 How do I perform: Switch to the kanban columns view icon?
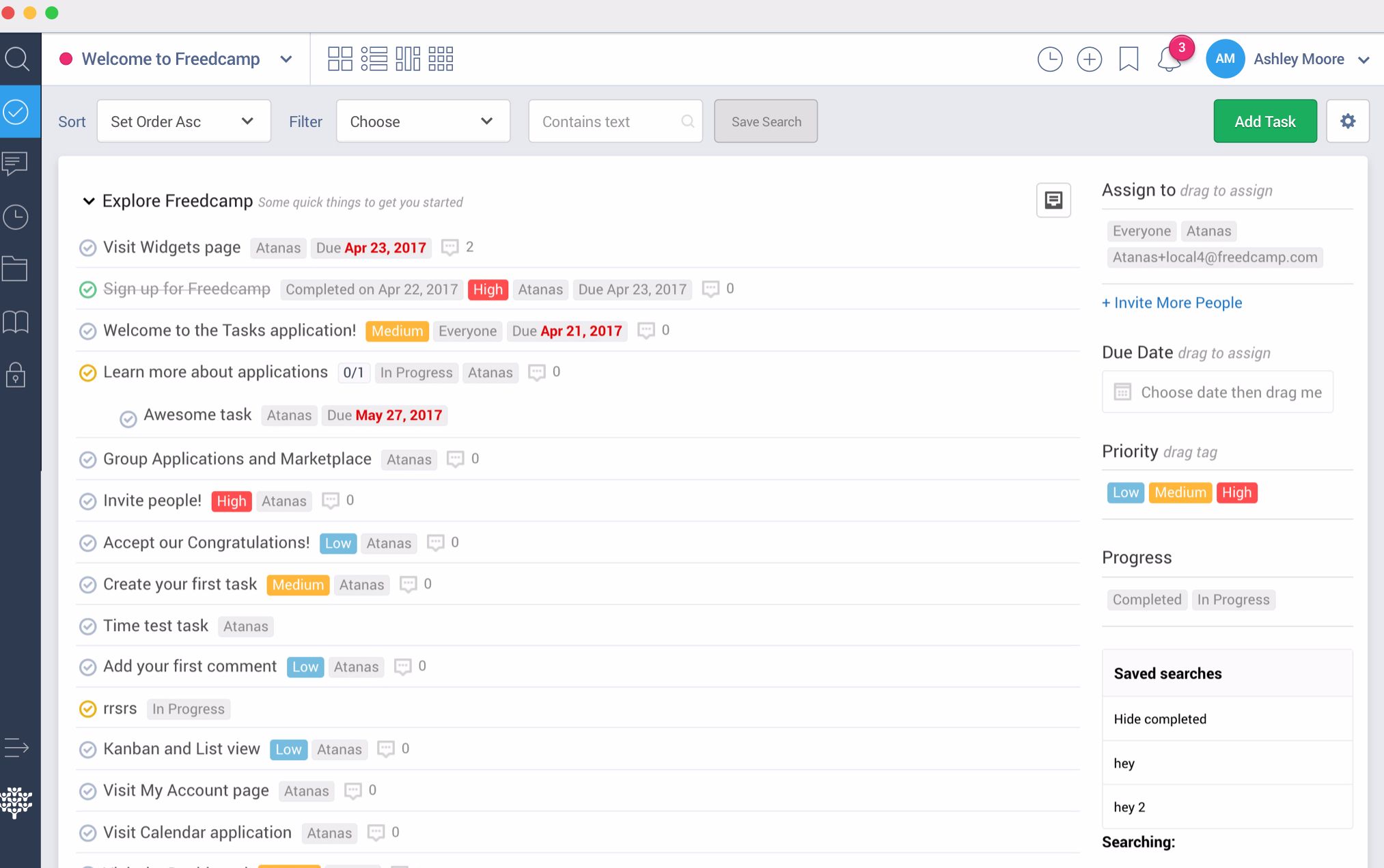tap(408, 59)
